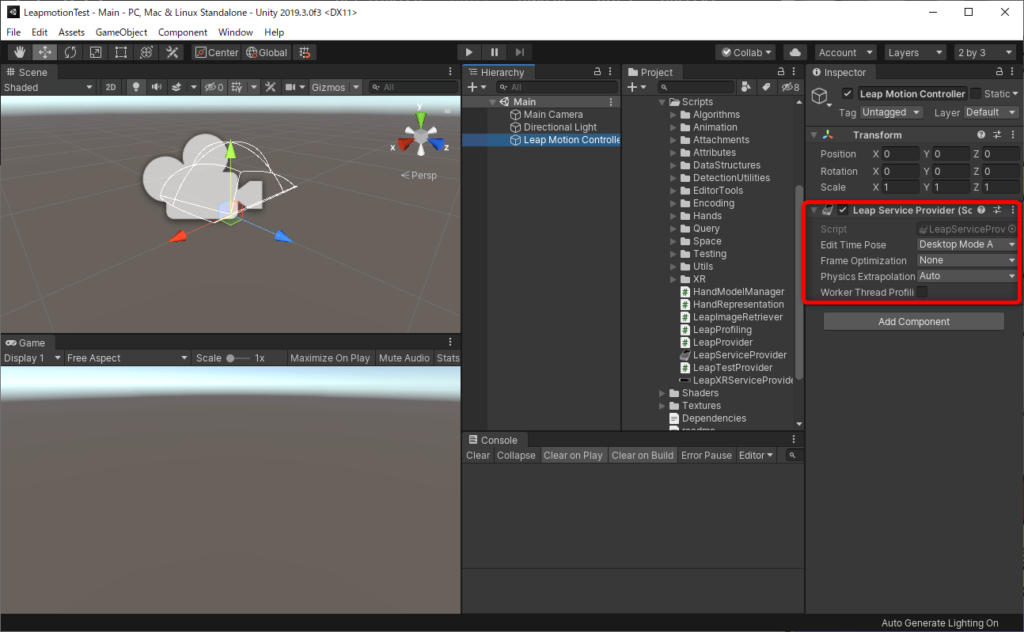
Task: Open the Tag Untagged dropdown
Action: tap(891, 112)
